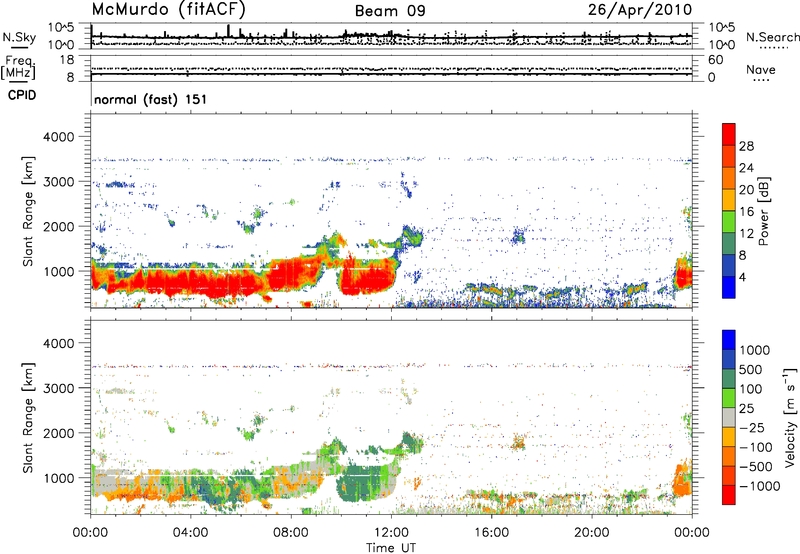Click the -1000 label on the Velocity colorbar

click(x=760, y=486)
